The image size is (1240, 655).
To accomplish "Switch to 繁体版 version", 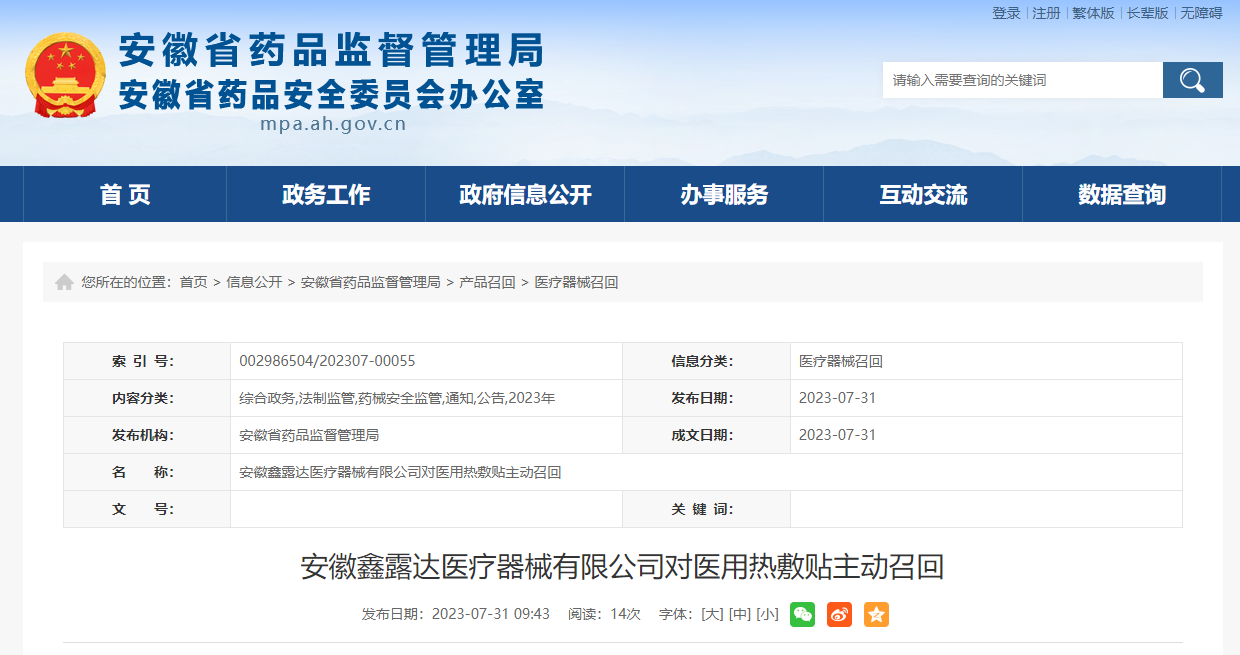I will [1093, 13].
